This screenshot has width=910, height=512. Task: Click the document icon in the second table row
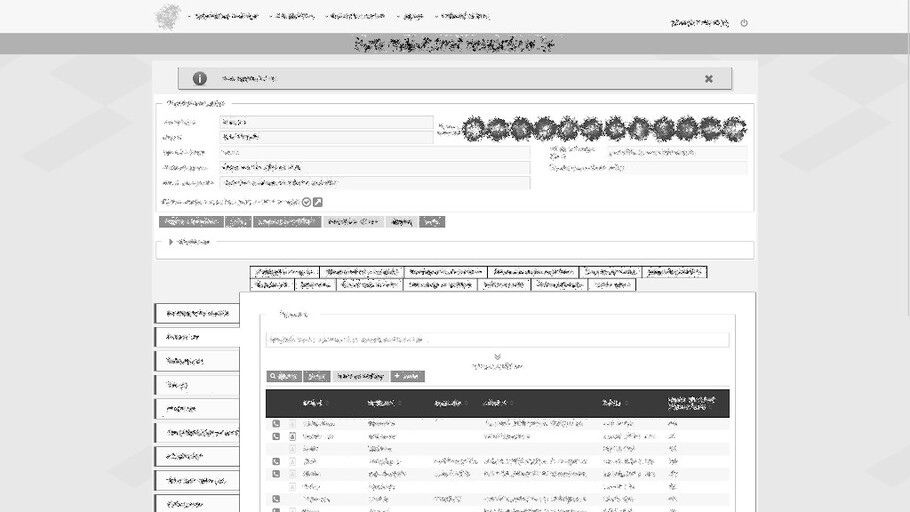click(292, 437)
